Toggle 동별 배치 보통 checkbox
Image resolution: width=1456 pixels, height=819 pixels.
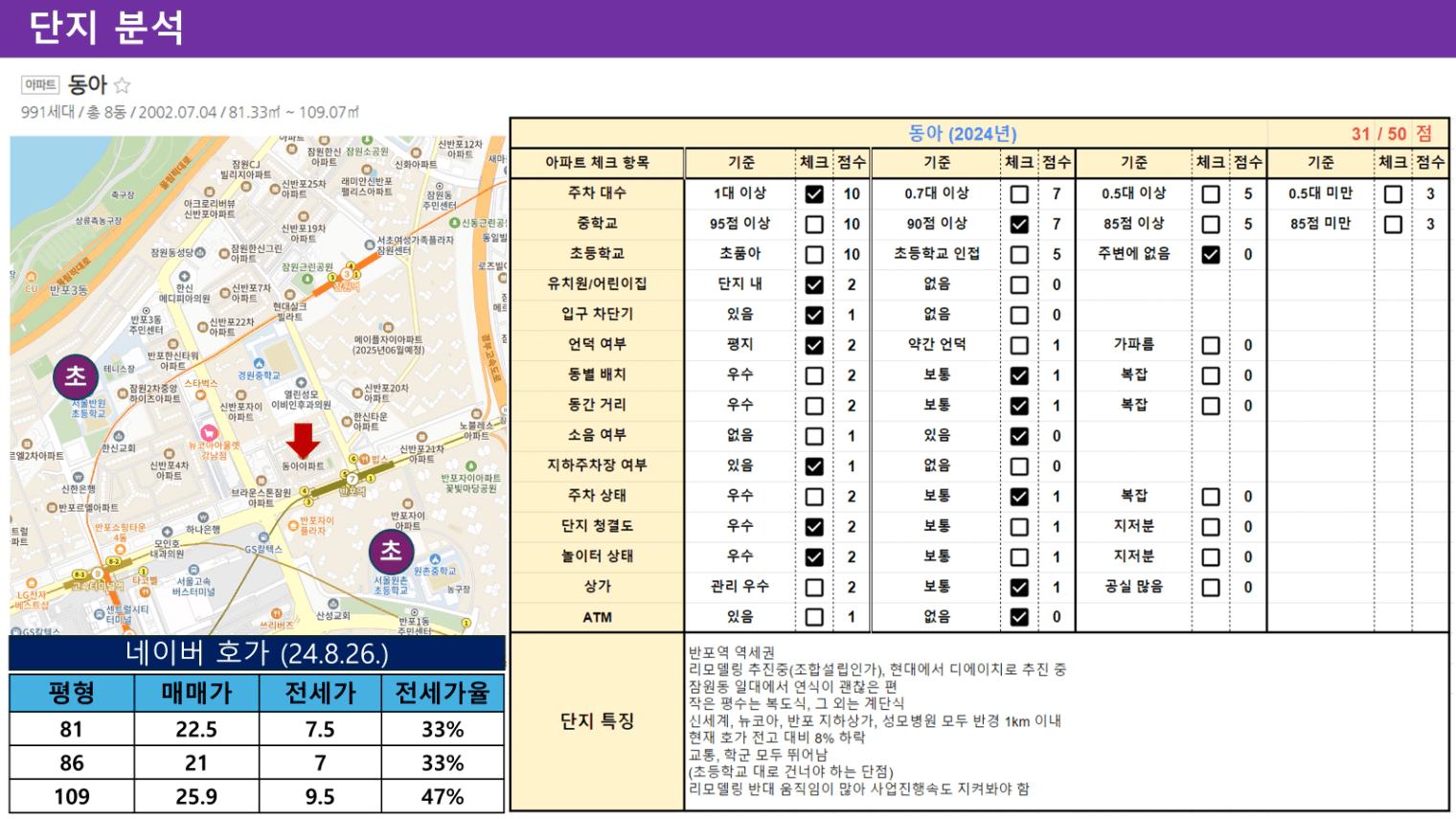coord(1019,375)
